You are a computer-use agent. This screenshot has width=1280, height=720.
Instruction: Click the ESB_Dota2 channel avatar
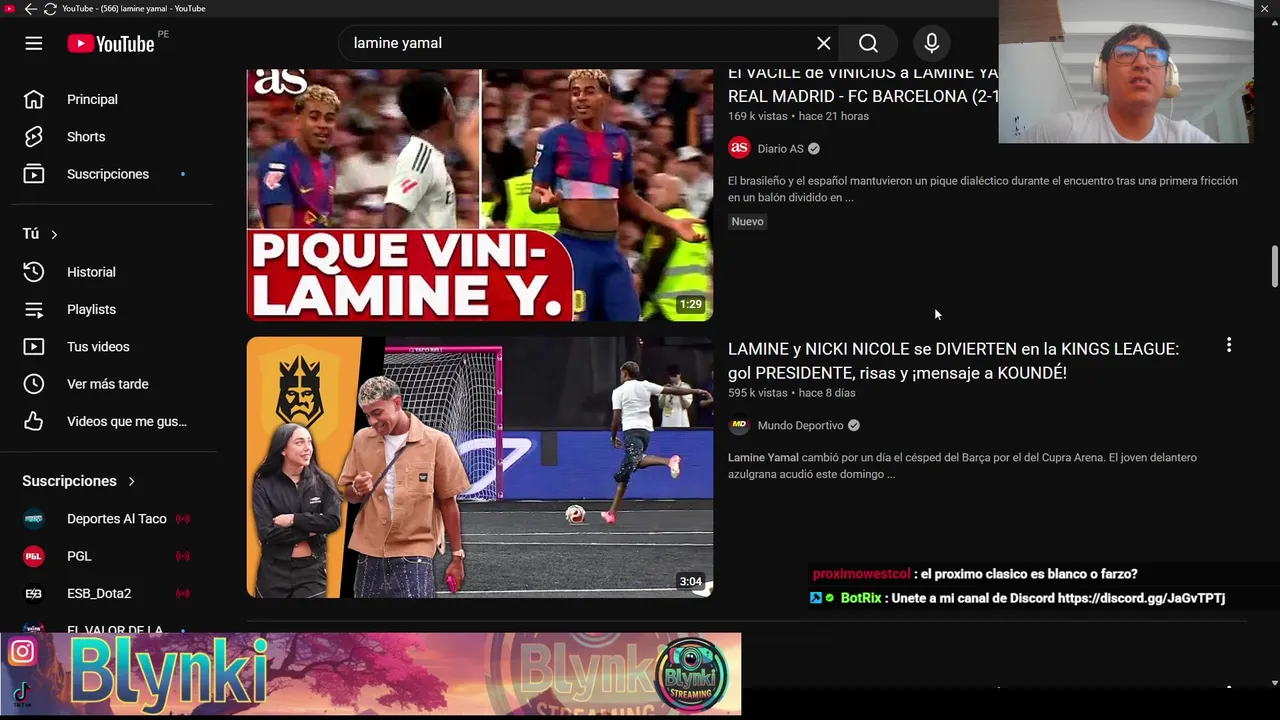34,593
